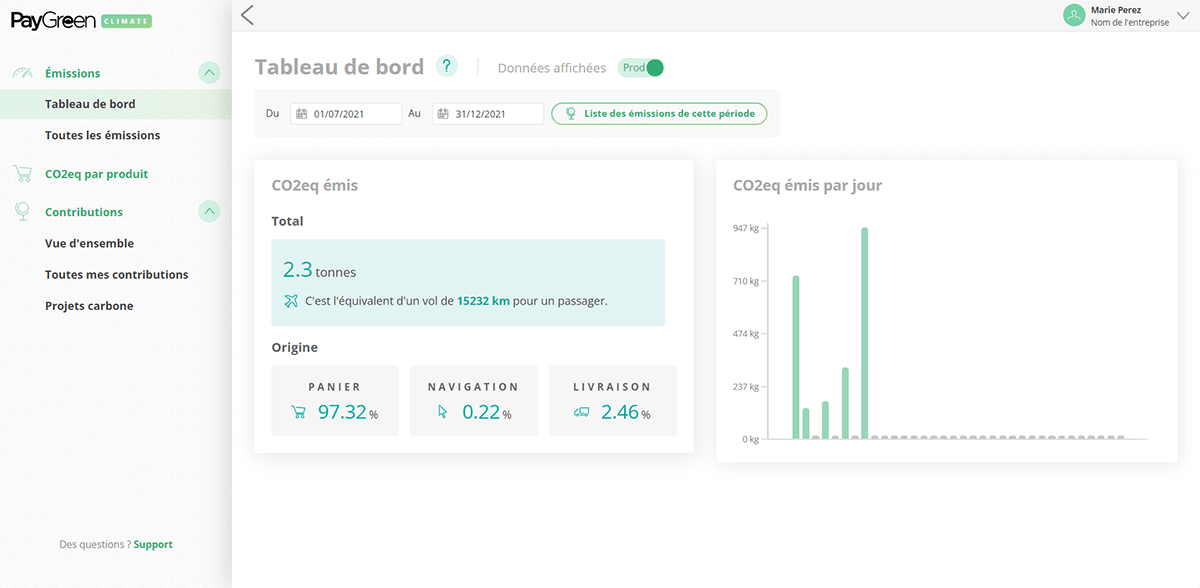
Task: Open CO2eq par produit
Action: [97, 174]
